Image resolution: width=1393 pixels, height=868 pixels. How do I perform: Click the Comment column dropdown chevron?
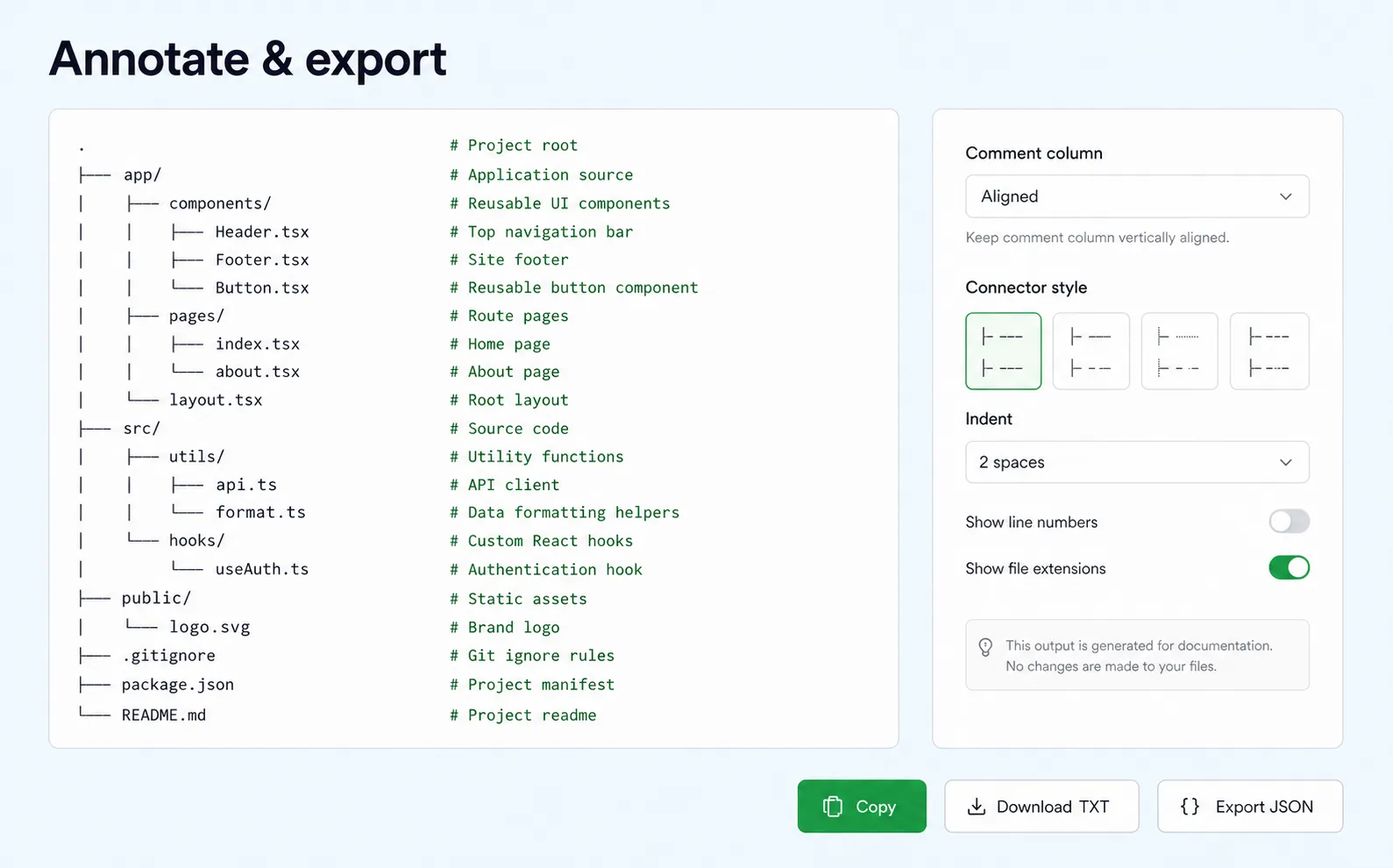pos(1285,196)
